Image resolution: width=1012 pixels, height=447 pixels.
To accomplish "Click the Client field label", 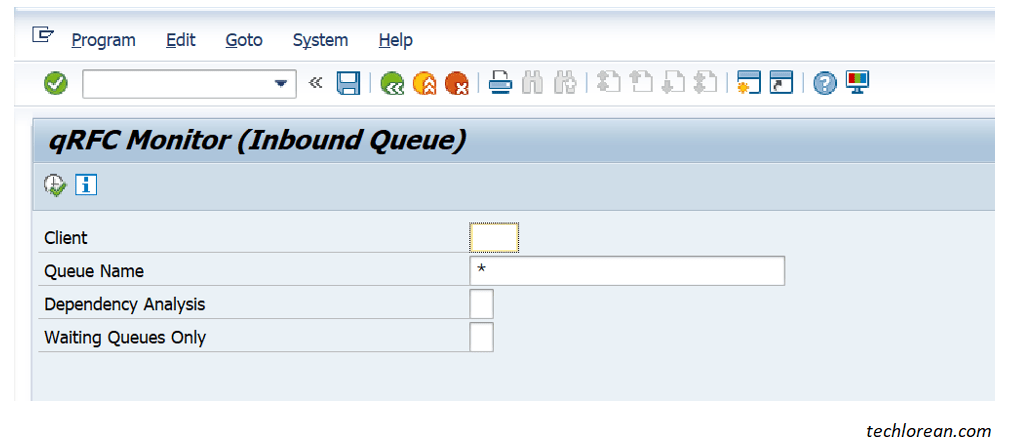I will (x=66, y=238).
